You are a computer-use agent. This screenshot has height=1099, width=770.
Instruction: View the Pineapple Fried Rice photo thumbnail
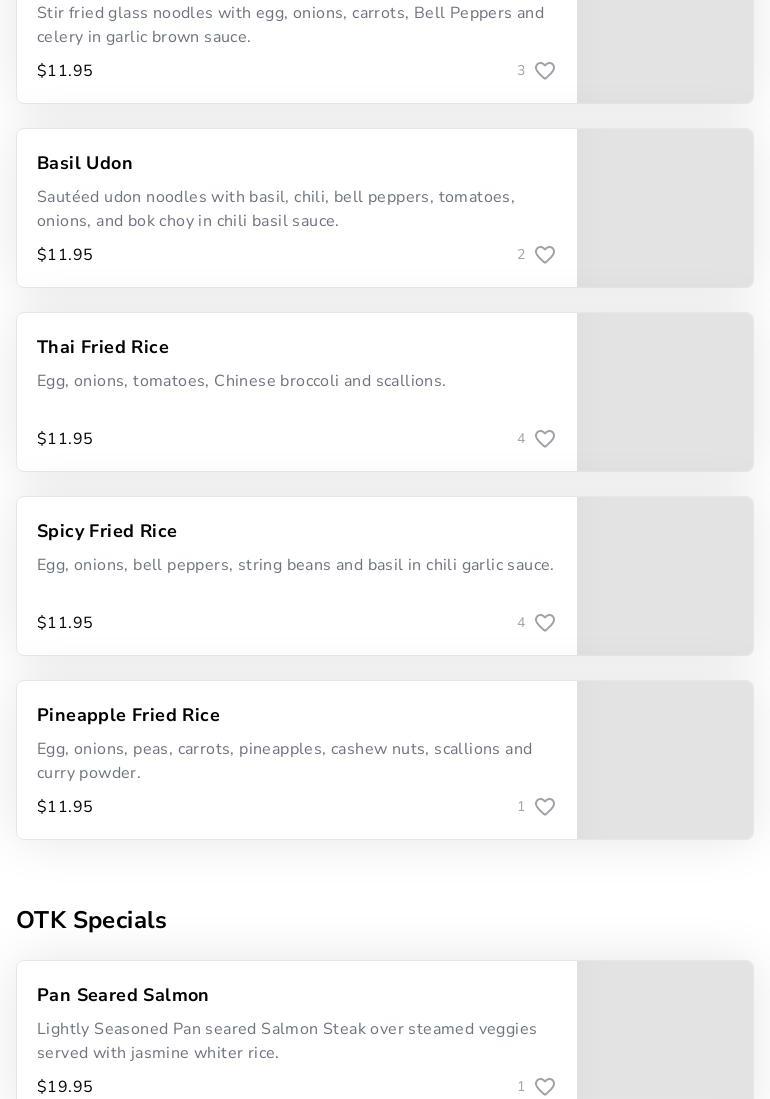(665, 760)
